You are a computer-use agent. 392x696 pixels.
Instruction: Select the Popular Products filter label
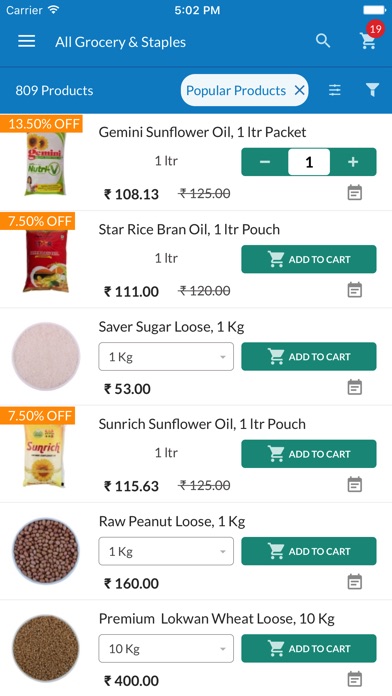pyautogui.click(x=236, y=91)
